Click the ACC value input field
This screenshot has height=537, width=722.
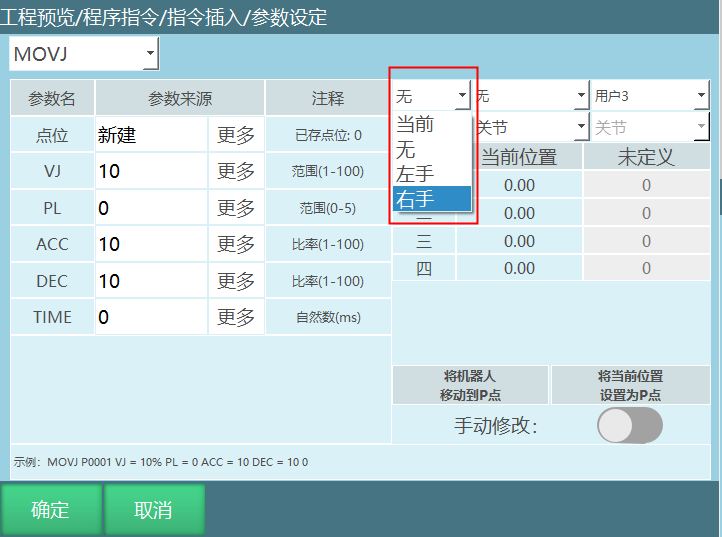(150, 244)
